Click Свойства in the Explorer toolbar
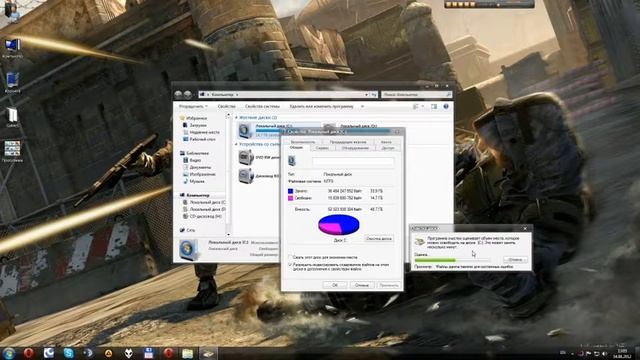The height and width of the screenshot is (360, 640). point(226,107)
